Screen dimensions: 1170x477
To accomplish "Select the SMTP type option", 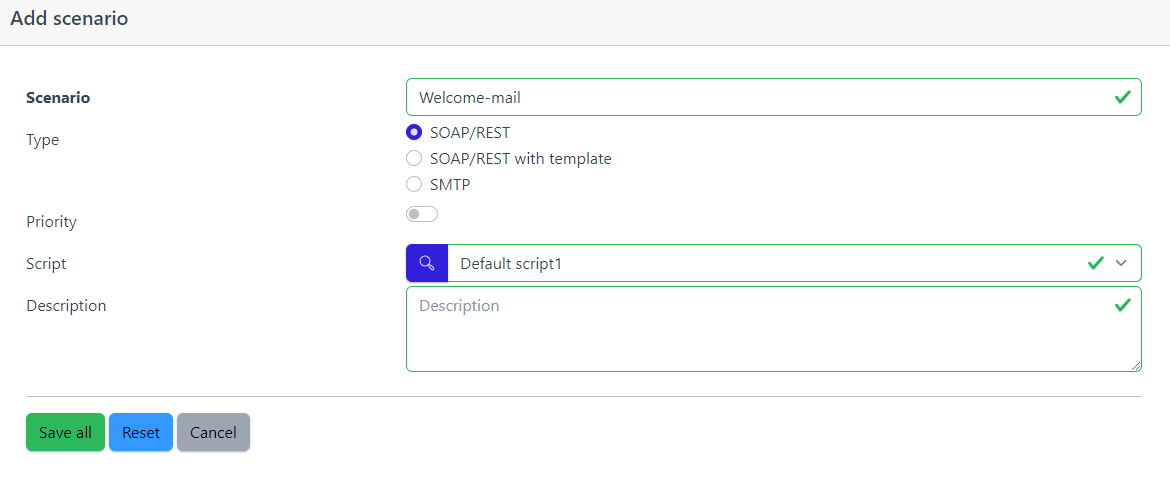I will [413, 184].
